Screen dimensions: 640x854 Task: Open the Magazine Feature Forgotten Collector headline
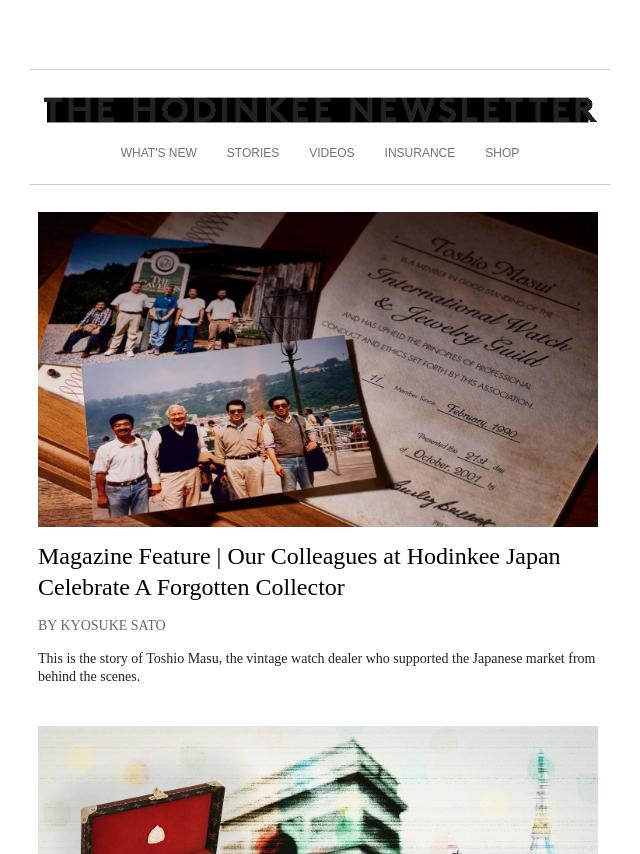pos(299,572)
